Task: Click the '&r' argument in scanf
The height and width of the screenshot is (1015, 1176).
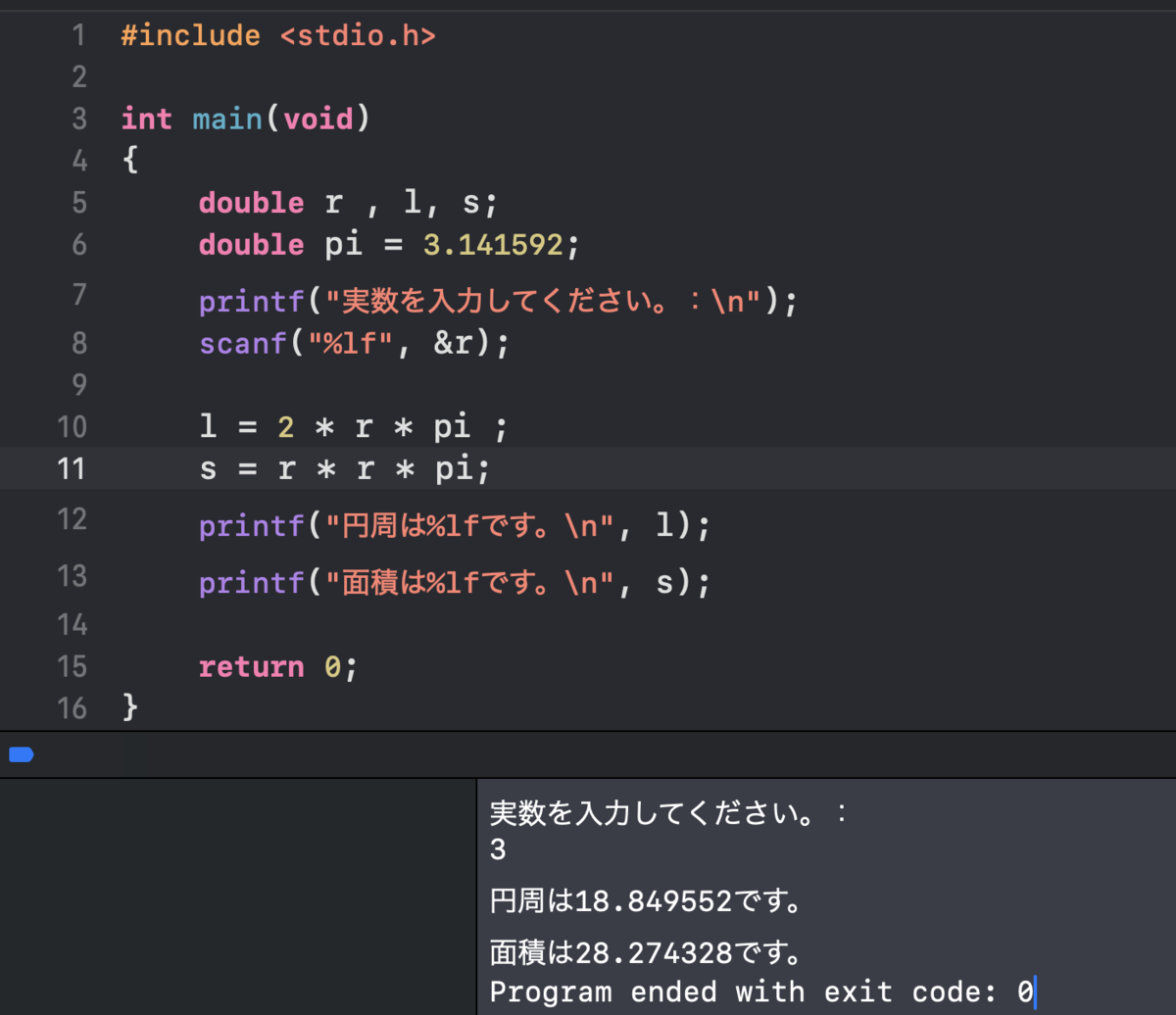Action: click(x=455, y=345)
